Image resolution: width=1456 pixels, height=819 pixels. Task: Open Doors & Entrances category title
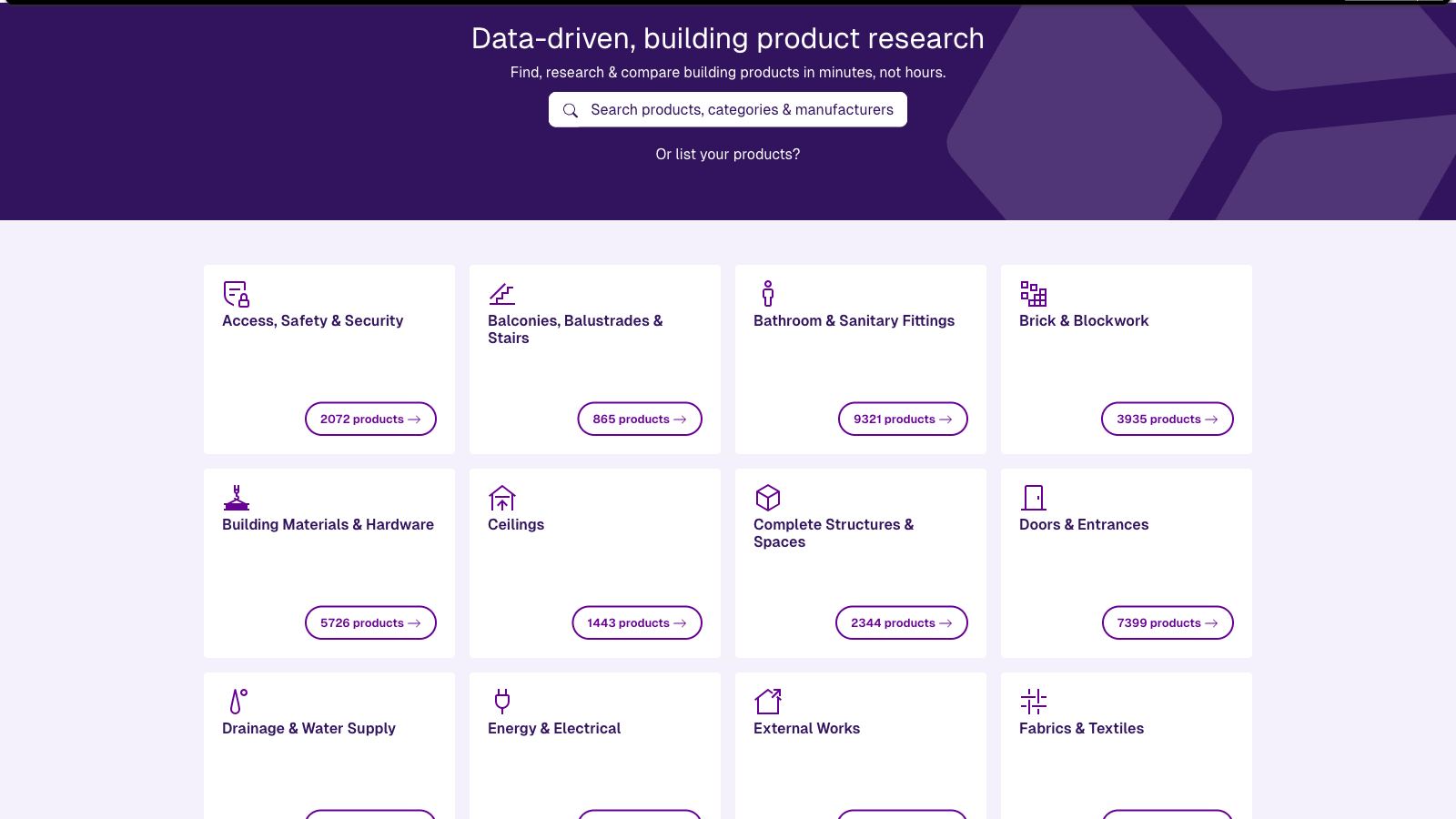(1084, 524)
